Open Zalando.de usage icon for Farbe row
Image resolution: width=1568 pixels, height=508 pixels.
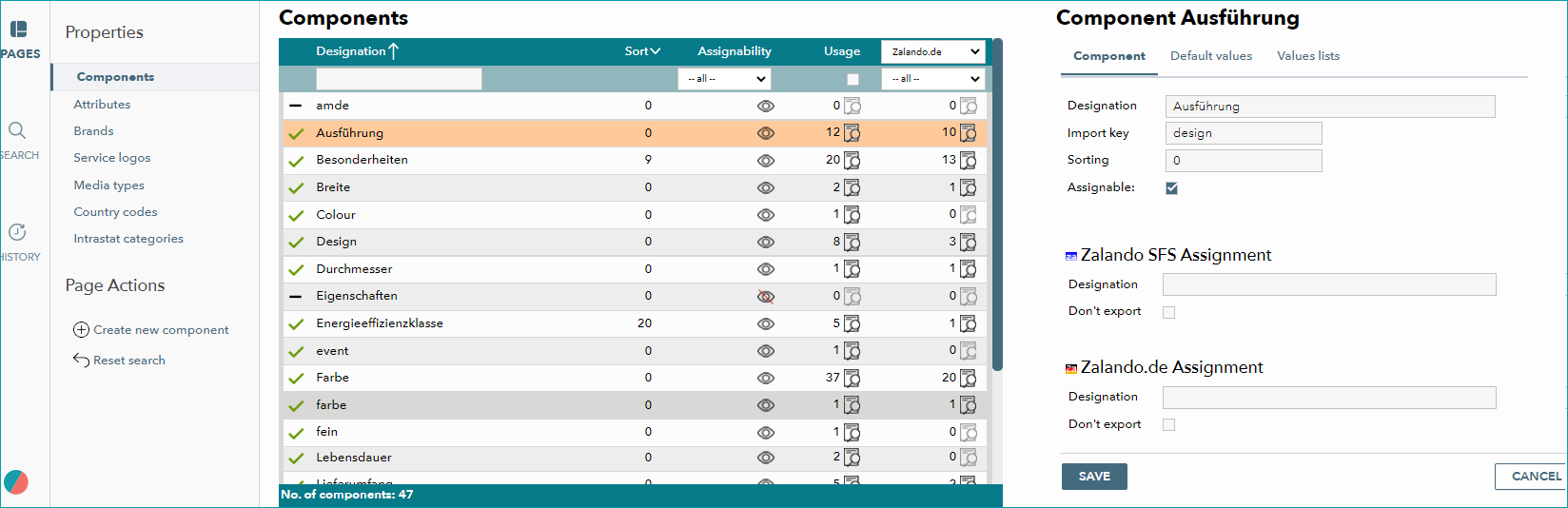point(968,378)
